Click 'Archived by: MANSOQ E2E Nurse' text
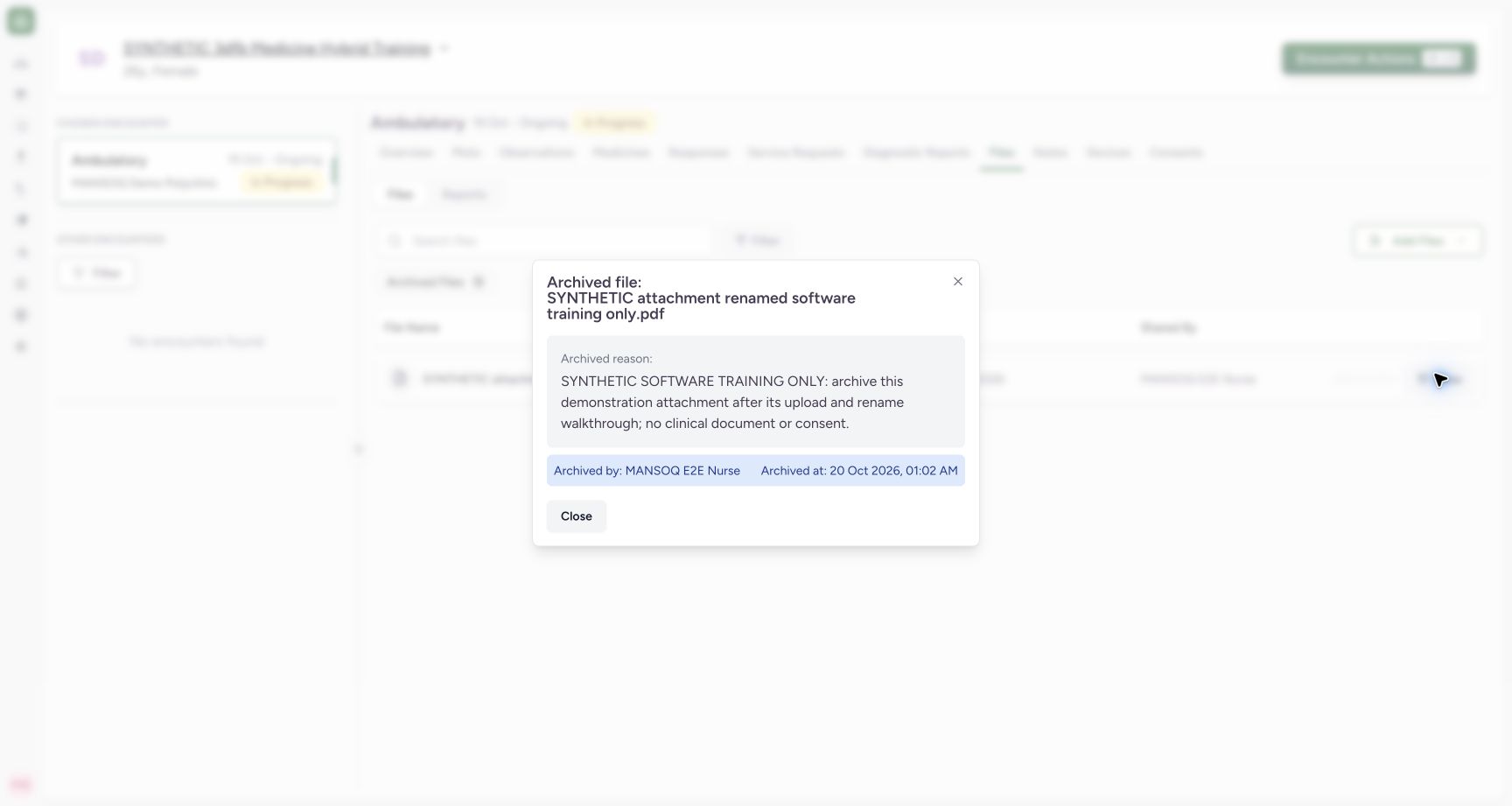 click(647, 471)
